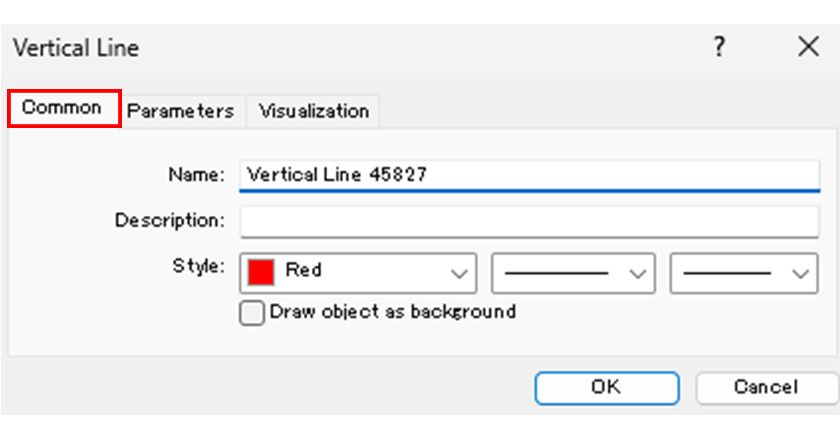
Task: Click the red color swatch square
Action: 261,271
